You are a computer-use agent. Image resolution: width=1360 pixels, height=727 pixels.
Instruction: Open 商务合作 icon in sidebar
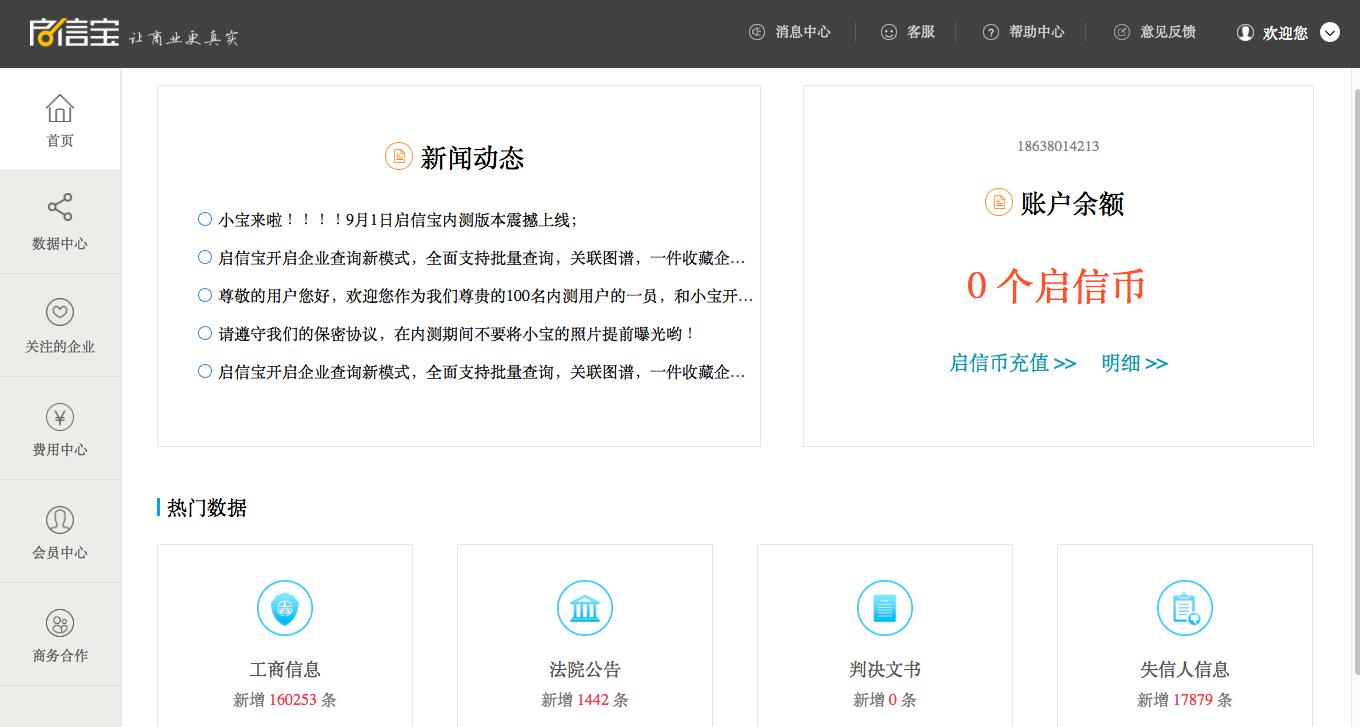[60, 624]
